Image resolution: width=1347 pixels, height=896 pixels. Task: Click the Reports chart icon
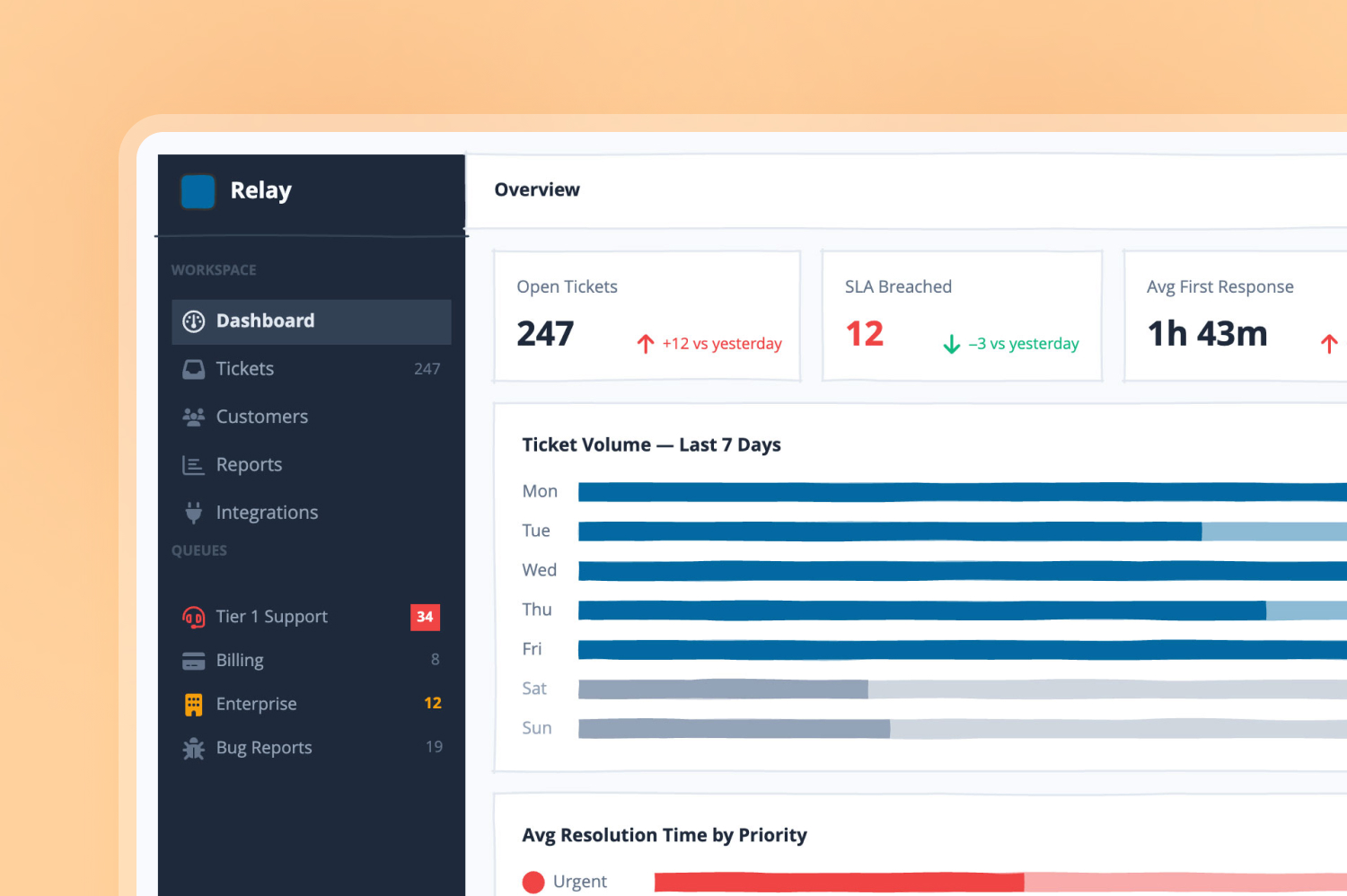[193, 465]
